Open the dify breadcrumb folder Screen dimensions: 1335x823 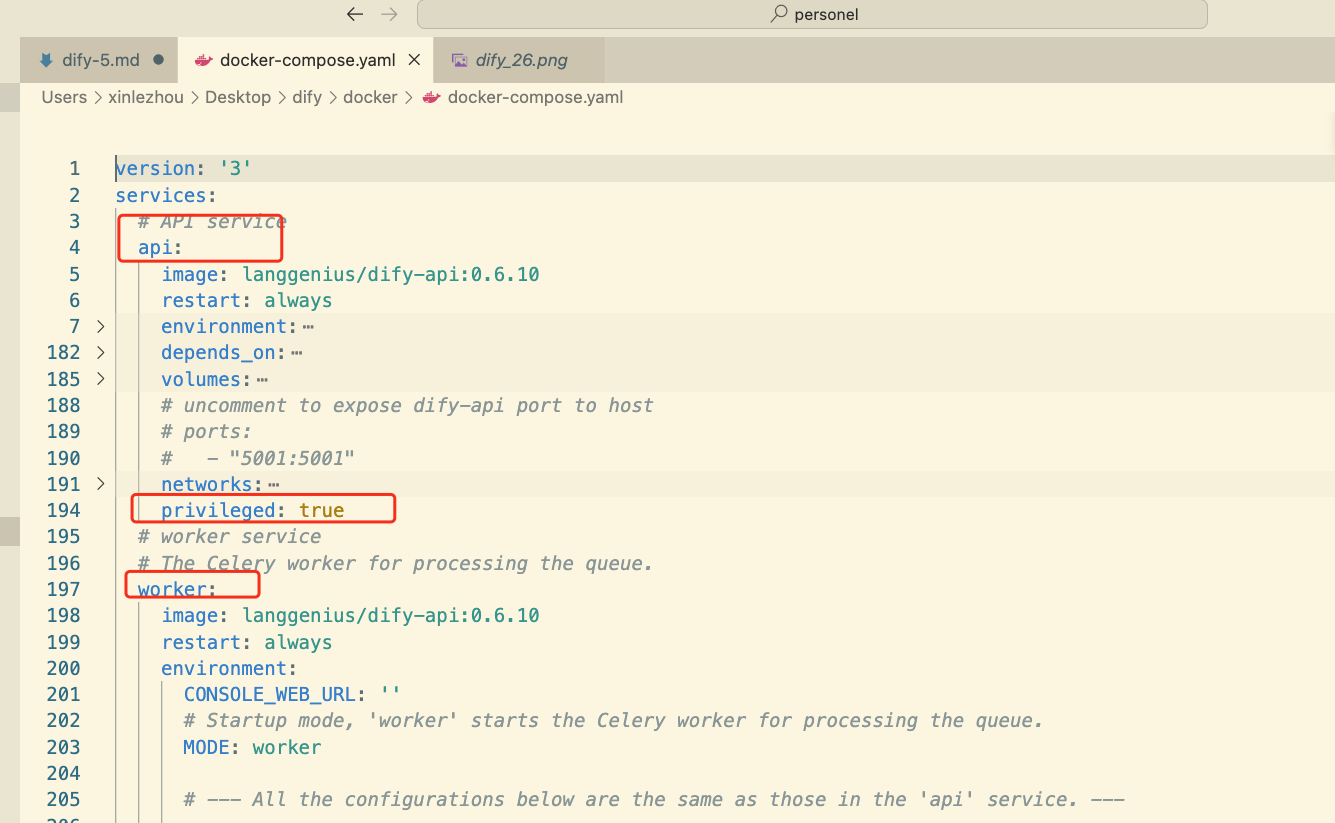coord(307,97)
